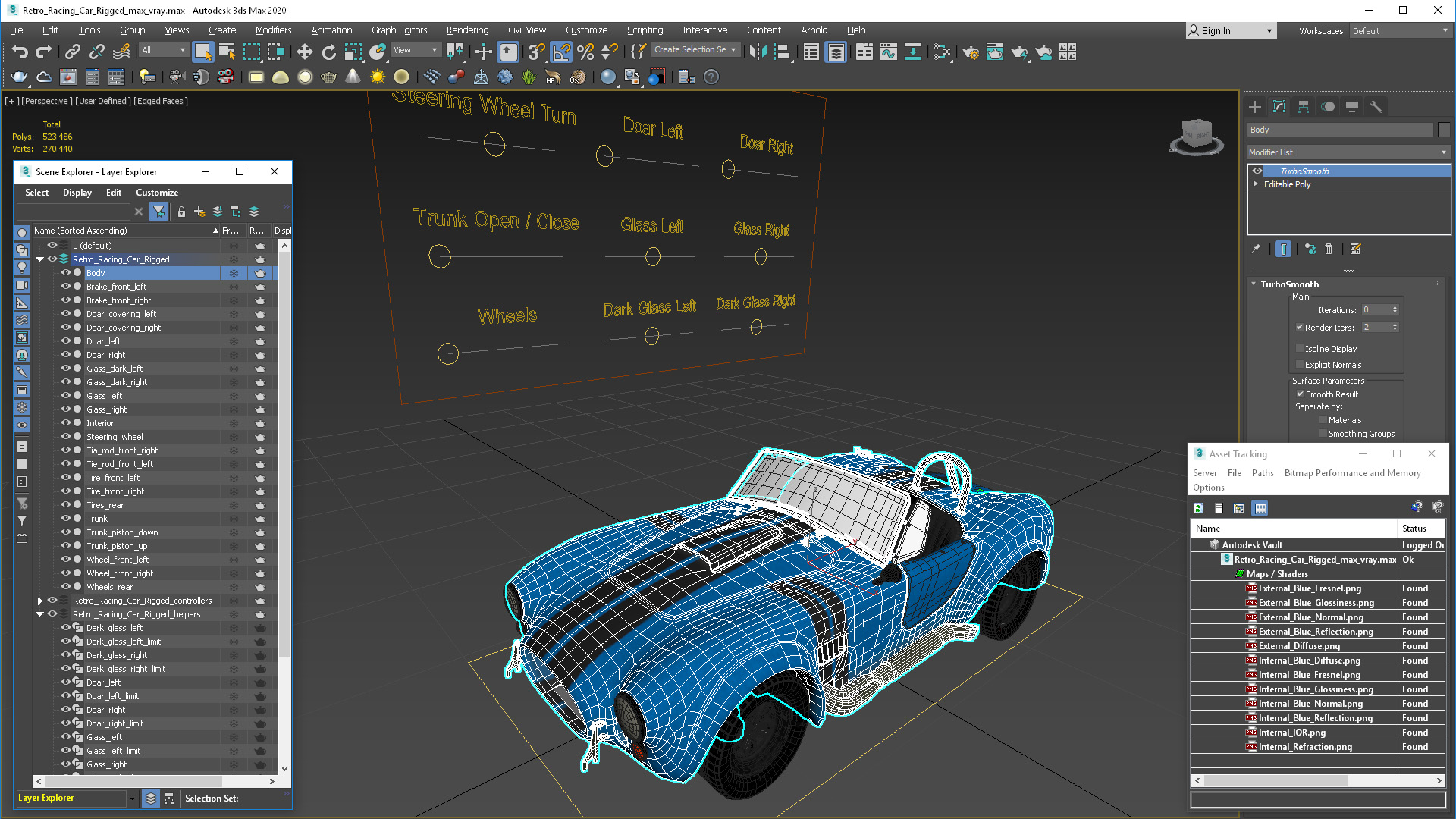The height and width of the screenshot is (819, 1456).
Task: Open the Scripting menu
Action: click(x=645, y=30)
